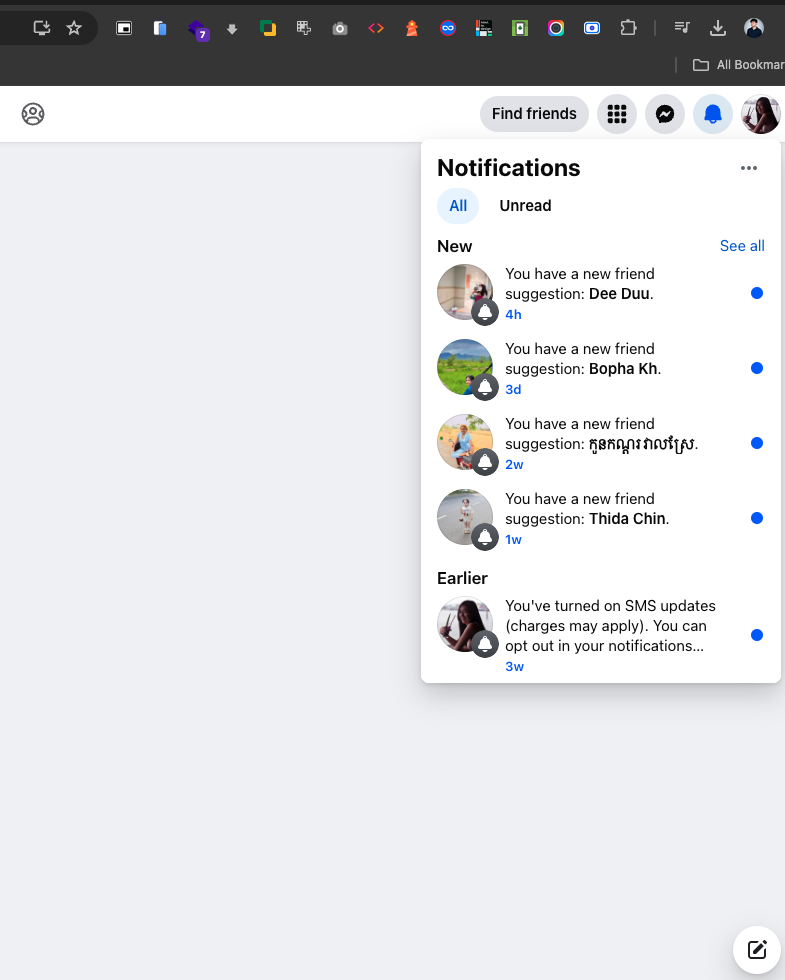This screenshot has height=980, width=785.
Task: Select the All notifications tab
Action: (x=458, y=206)
